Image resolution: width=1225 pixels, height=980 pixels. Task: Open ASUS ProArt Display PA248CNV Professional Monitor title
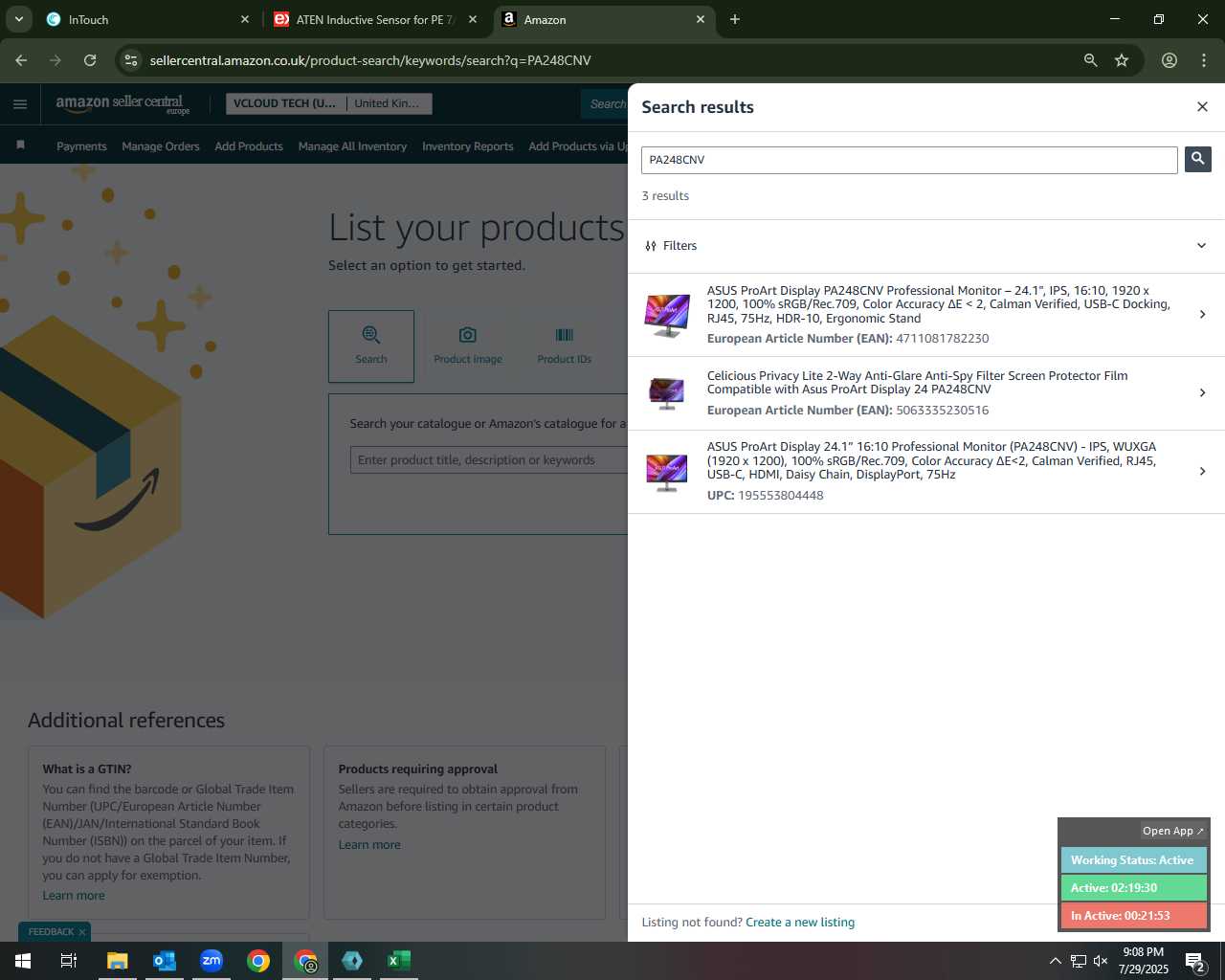click(x=938, y=304)
